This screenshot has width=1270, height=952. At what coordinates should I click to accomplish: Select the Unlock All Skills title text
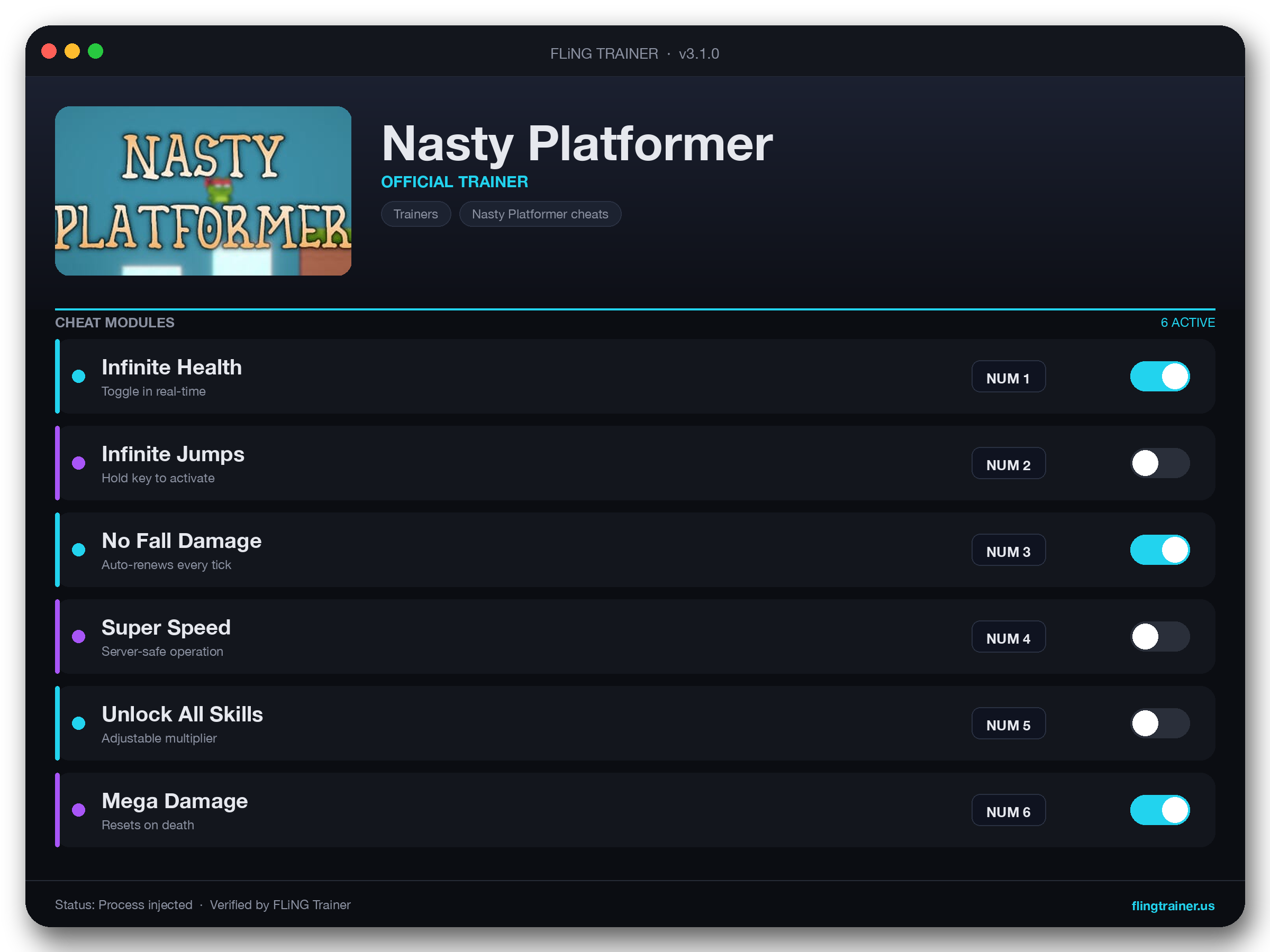182,715
